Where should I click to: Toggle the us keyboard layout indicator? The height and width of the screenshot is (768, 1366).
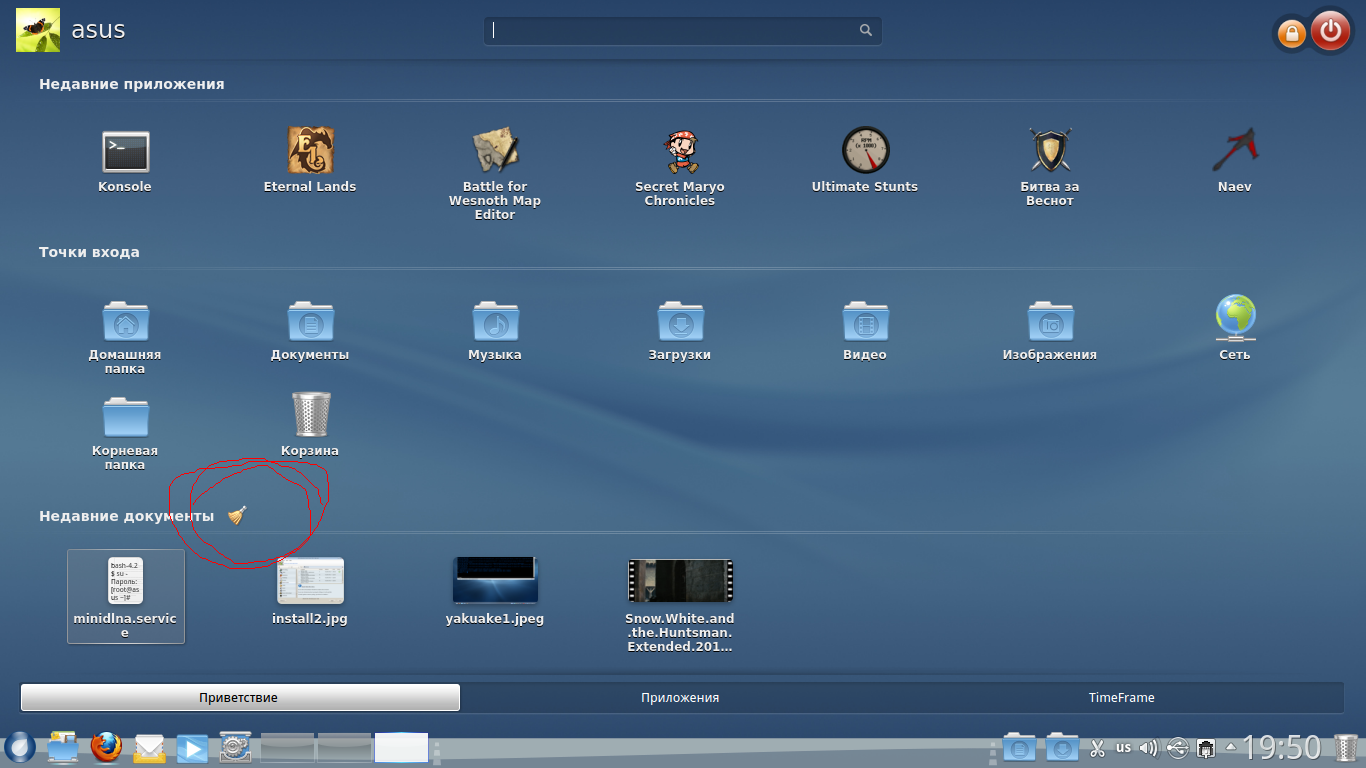(x=1123, y=747)
